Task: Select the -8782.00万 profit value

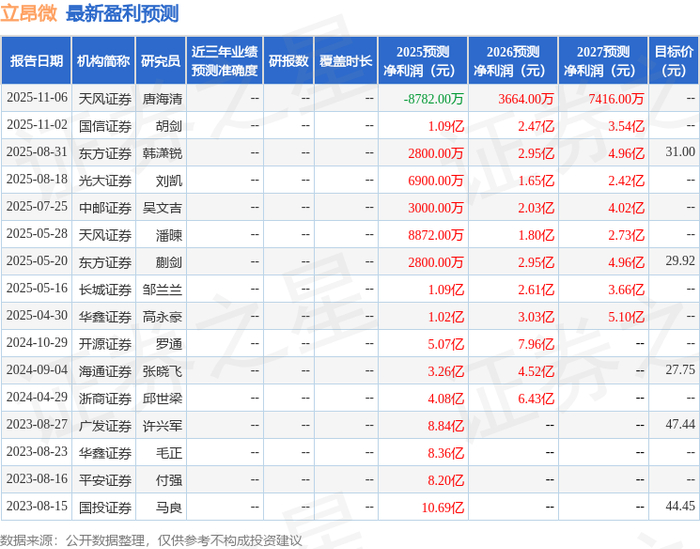Action: (433, 99)
